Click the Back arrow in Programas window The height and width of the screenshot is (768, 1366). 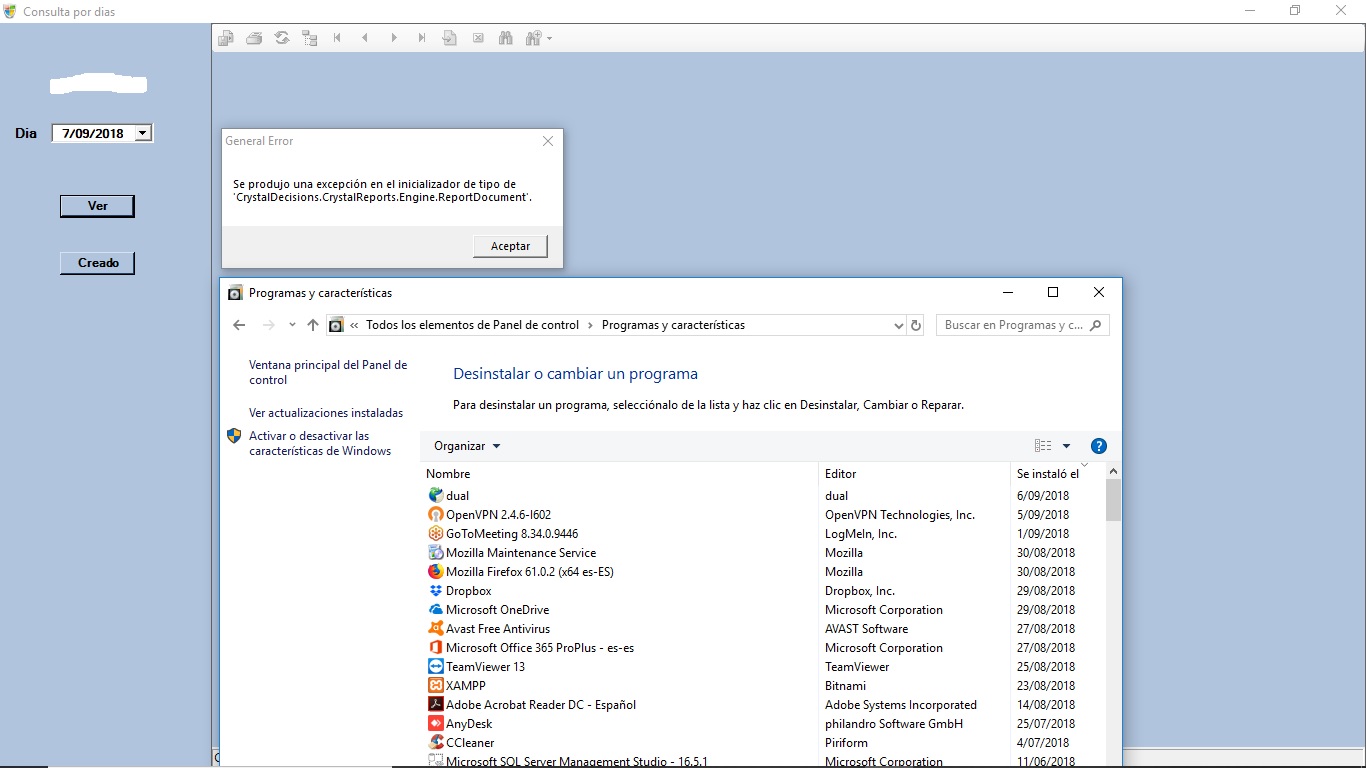tap(239, 325)
